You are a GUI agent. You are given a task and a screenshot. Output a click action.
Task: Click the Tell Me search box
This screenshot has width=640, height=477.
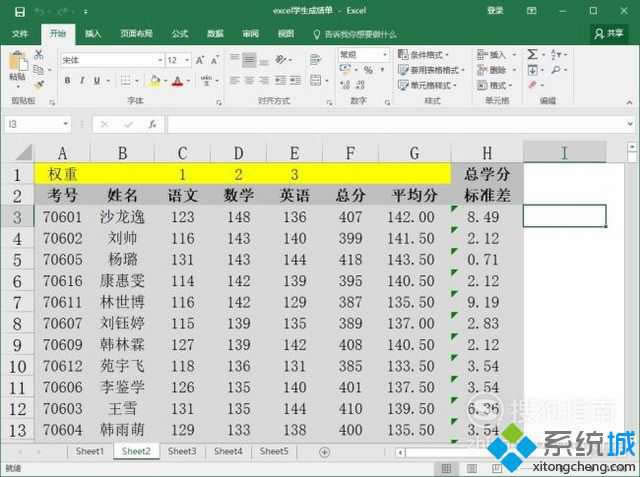tap(355, 34)
